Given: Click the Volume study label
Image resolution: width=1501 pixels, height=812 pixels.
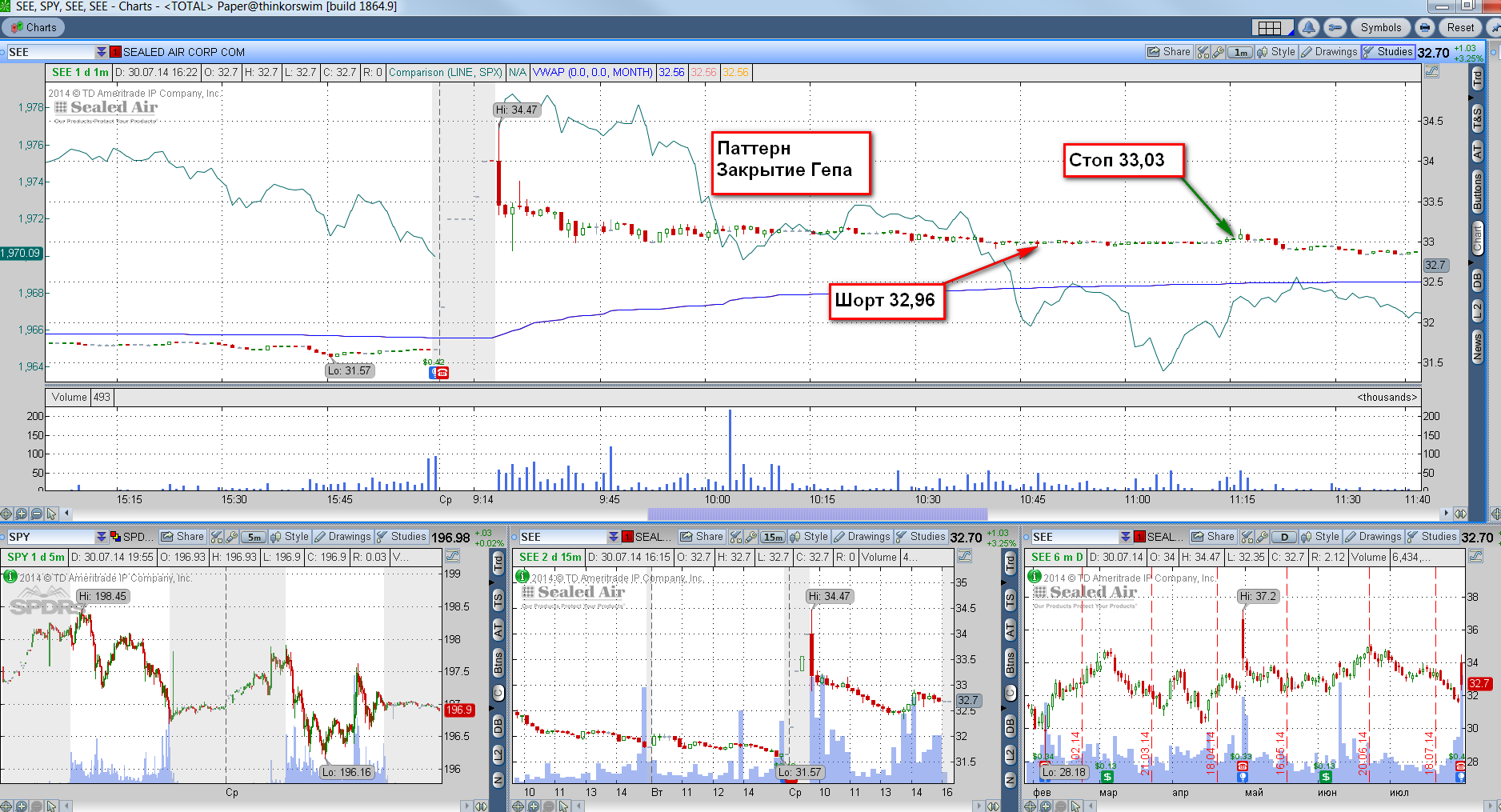Looking at the screenshot, I should [70, 397].
